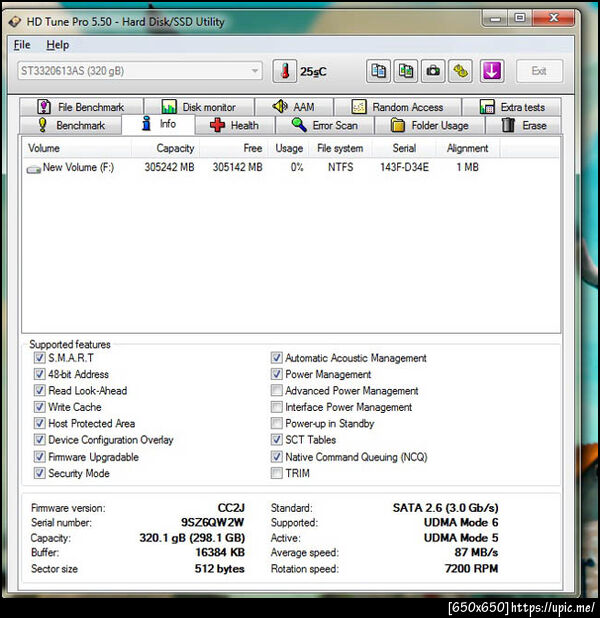This screenshot has height=618, width=600.
Task: Enable the TRIM checkbox
Action: [277, 473]
